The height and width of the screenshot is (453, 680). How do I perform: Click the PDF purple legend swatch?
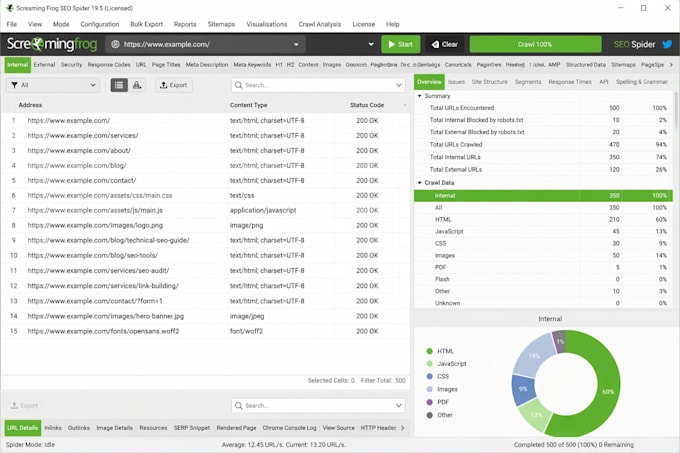click(429, 402)
